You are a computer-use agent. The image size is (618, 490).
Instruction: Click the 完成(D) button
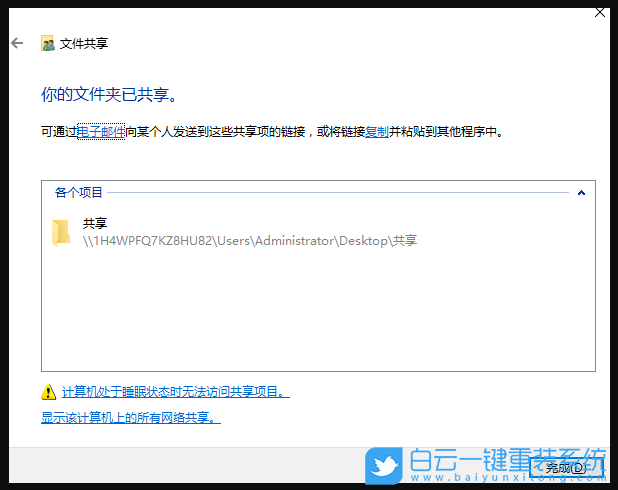click(566, 468)
